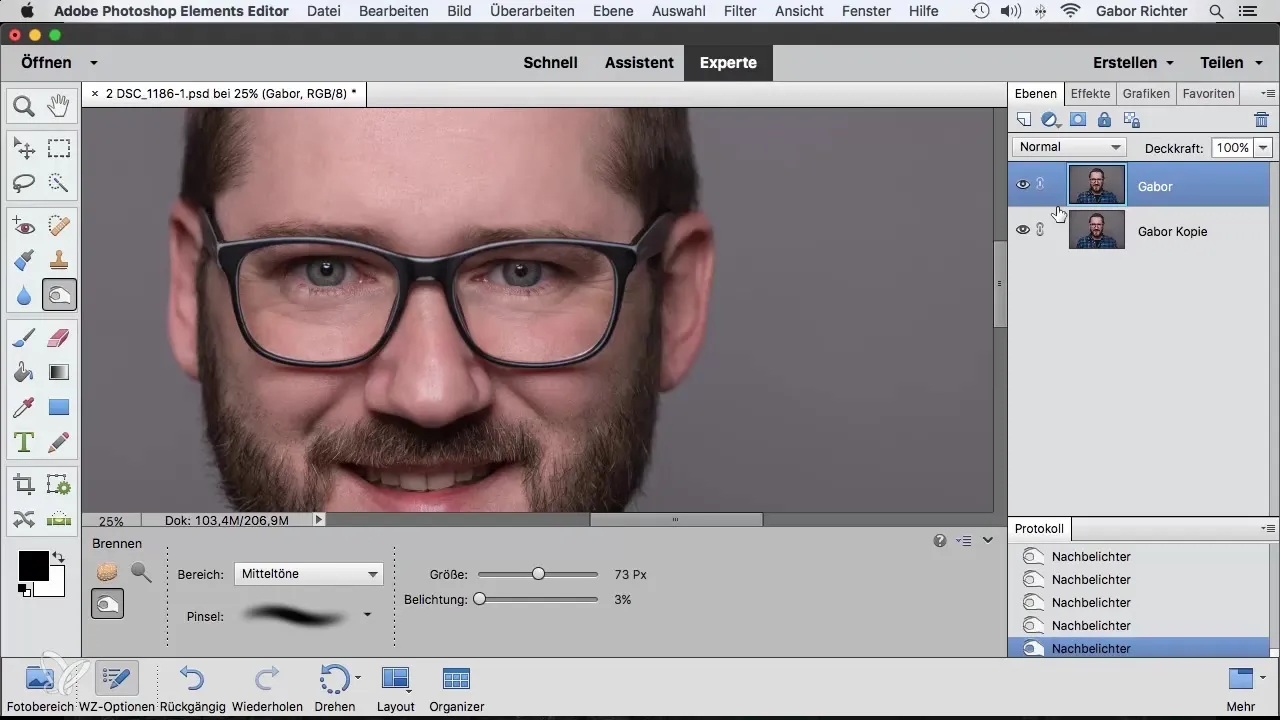Expand the Teilen menu

1229,62
